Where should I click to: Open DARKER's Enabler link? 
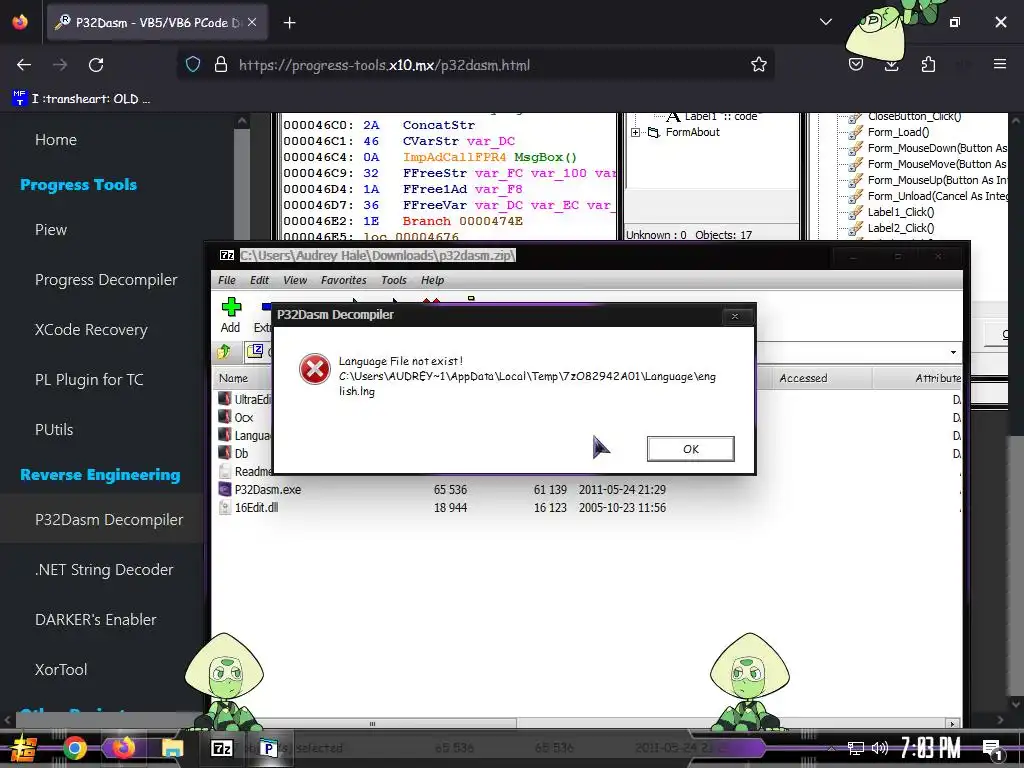[95, 620]
